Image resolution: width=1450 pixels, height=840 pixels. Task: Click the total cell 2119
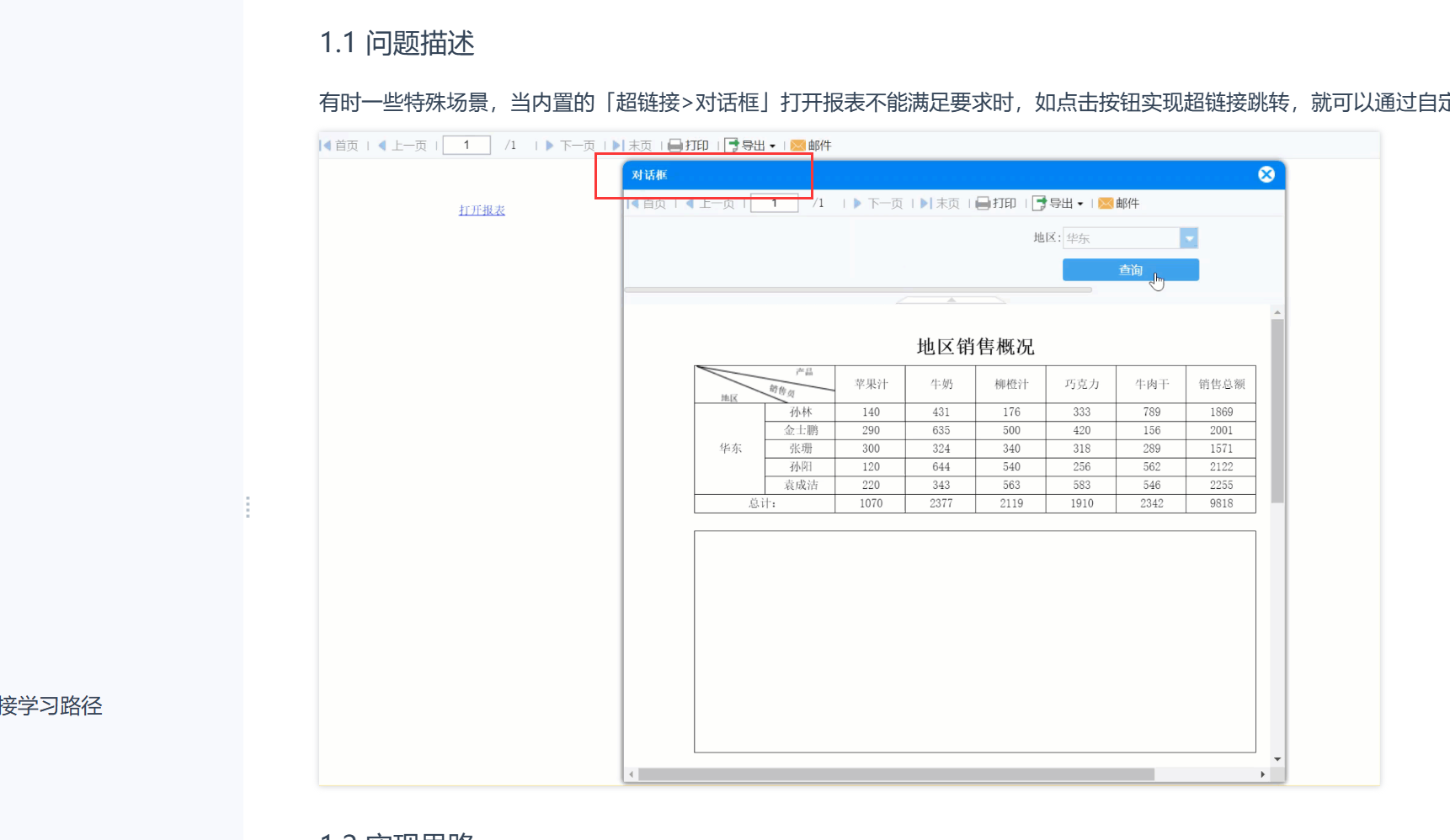pos(1011,503)
